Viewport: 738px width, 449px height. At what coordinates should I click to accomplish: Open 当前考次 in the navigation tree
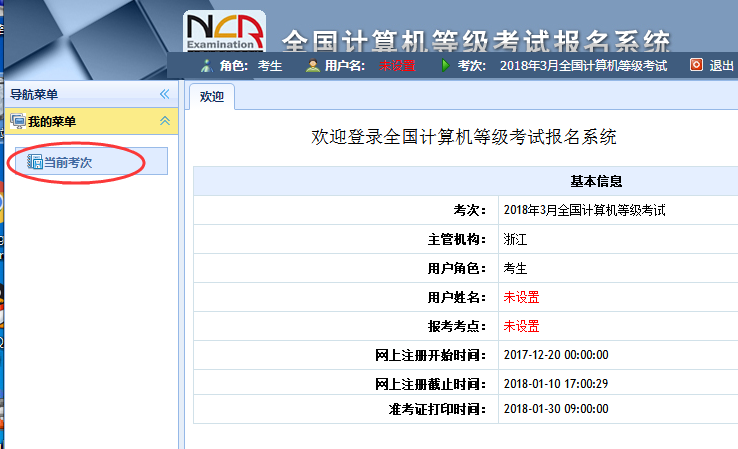pyautogui.click(x=67, y=162)
